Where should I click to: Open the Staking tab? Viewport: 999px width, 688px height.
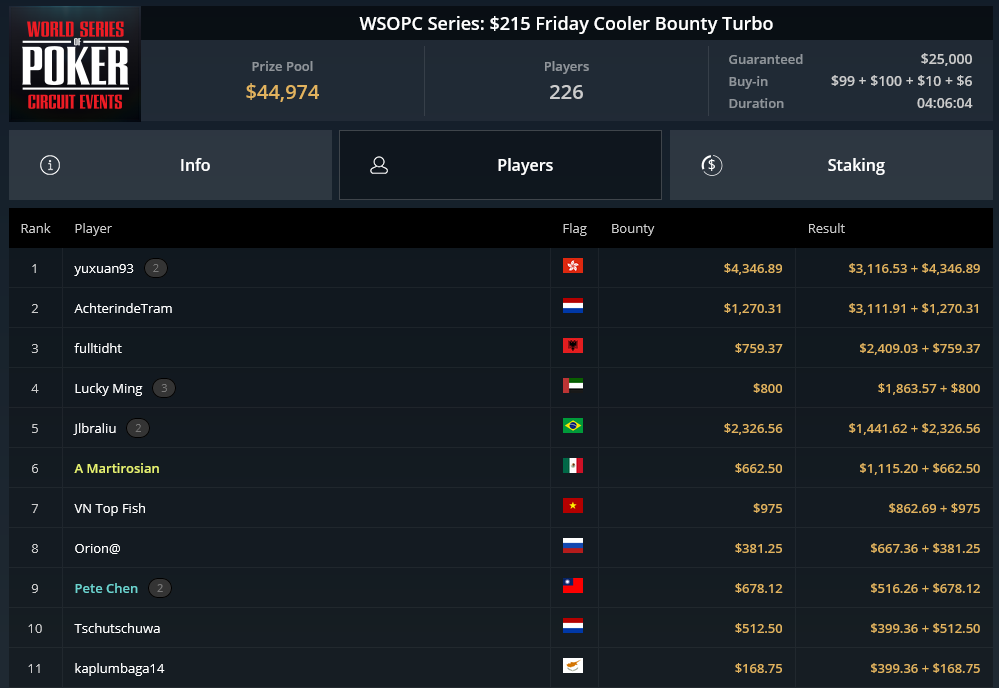pyautogui.click(x=831, y=165)
